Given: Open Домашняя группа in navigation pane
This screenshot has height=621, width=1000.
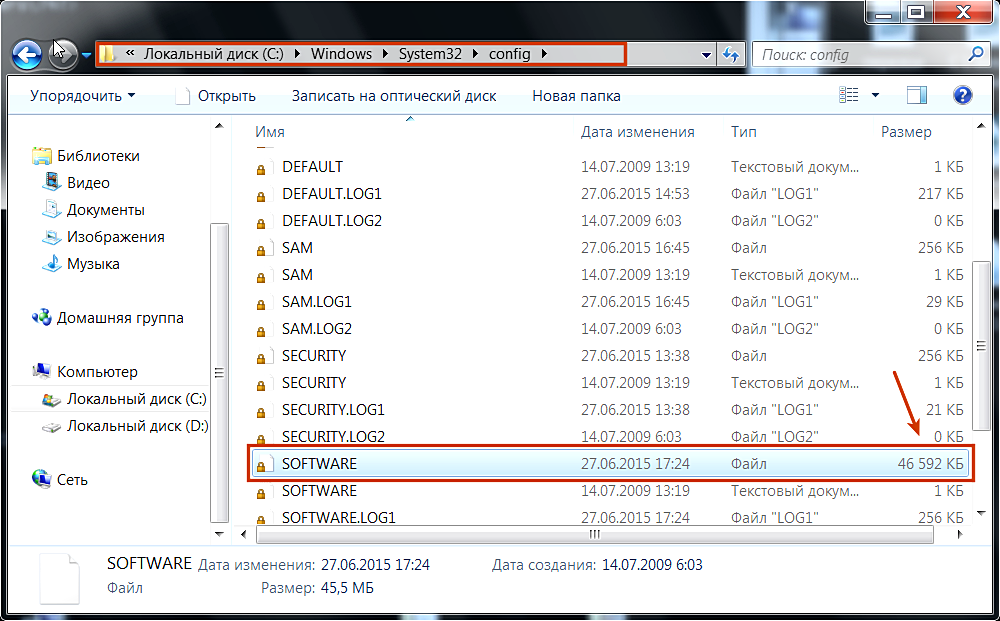Looking at the screenshot, I should 120,318.
